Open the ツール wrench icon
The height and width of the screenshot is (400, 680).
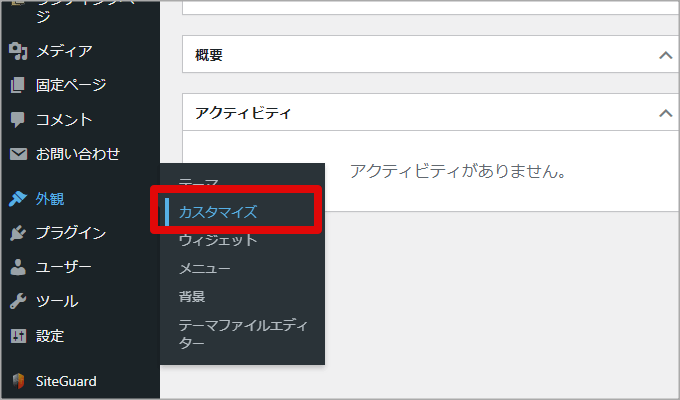[x=18, y=301]
